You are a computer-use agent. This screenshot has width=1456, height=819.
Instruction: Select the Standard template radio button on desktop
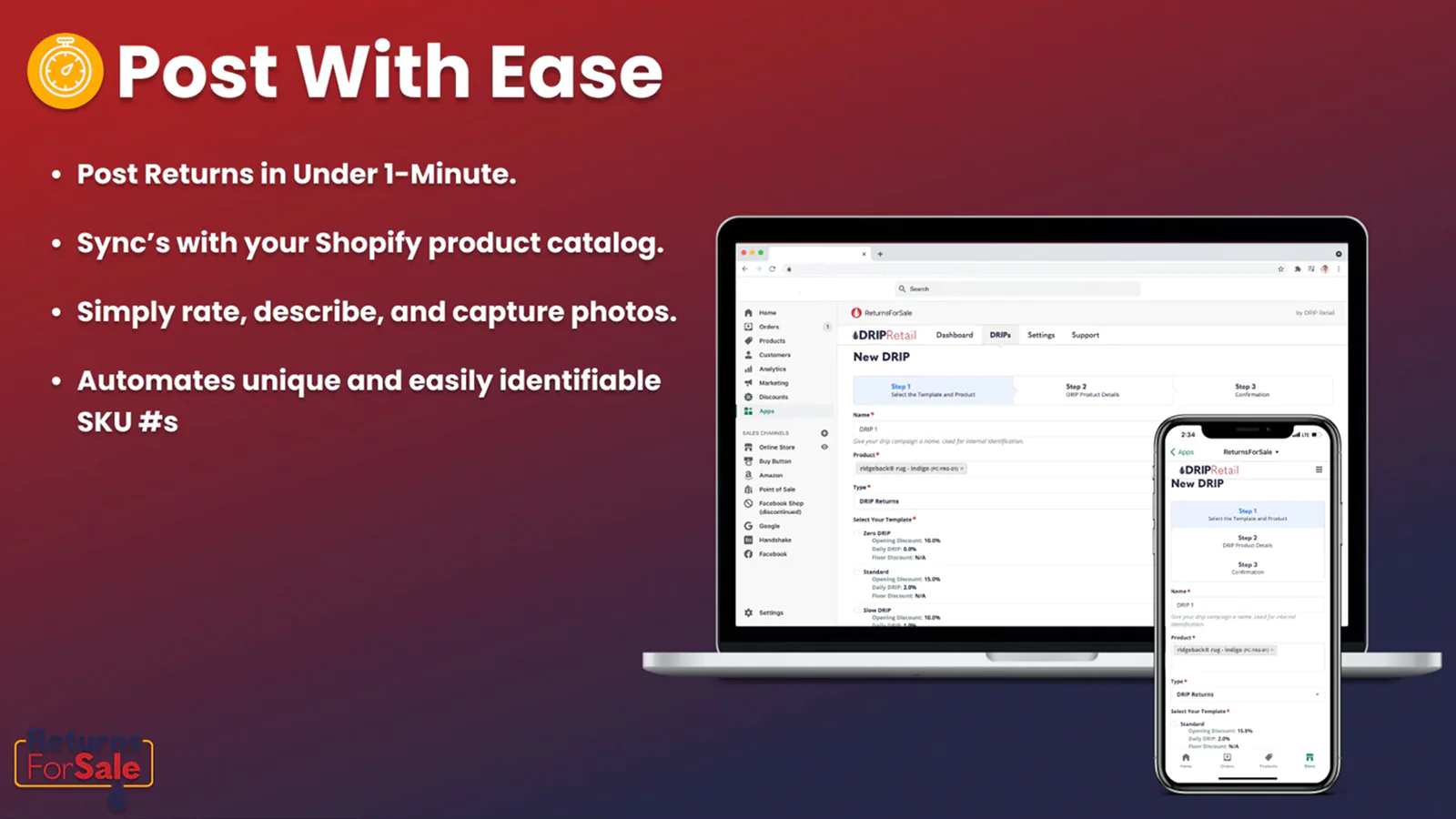pos(857,572)
